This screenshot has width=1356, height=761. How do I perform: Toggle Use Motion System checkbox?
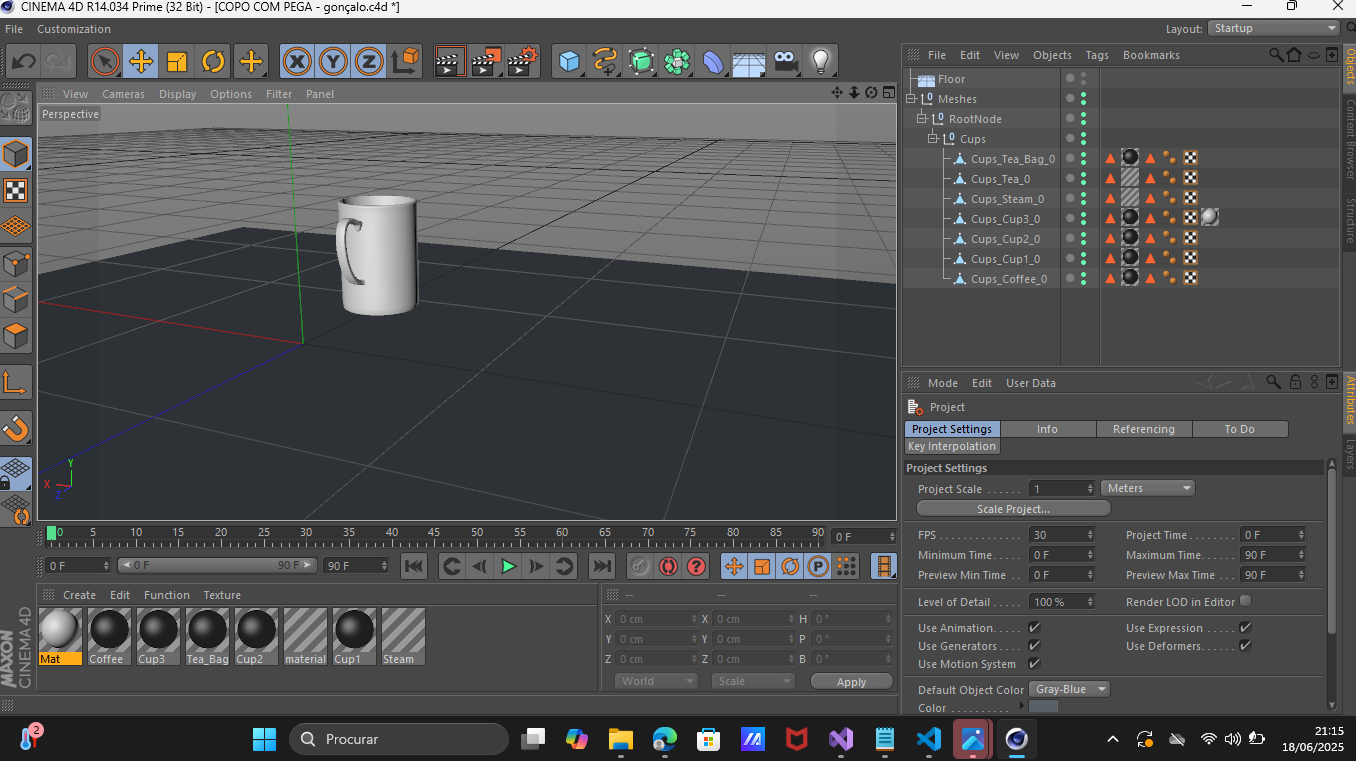pos(1034,664)
